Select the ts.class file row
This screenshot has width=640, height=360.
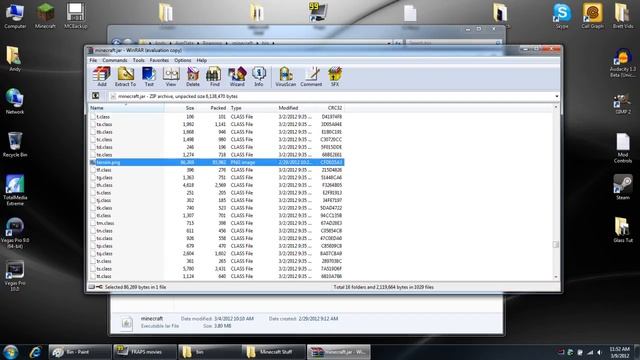point(216,269)
